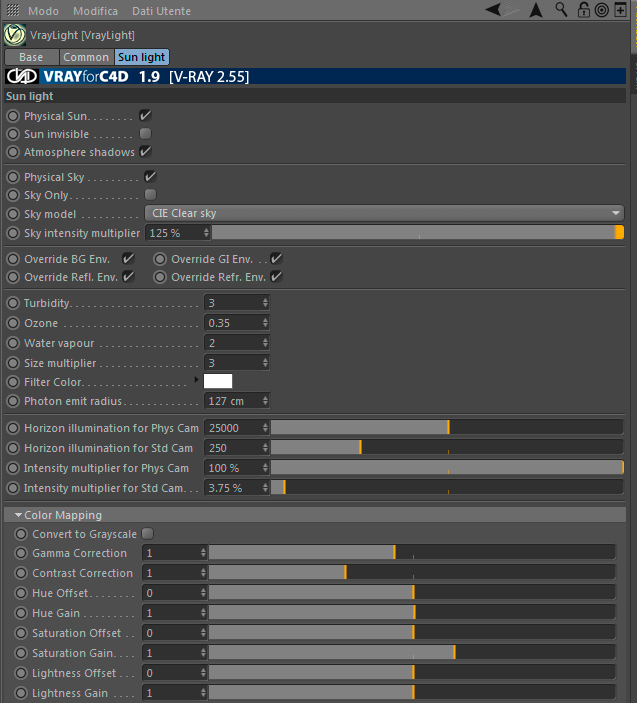This screenshot has width=637, height=703.
Task: Click animation dot next to Physical Sky
Action: [13, 177]
